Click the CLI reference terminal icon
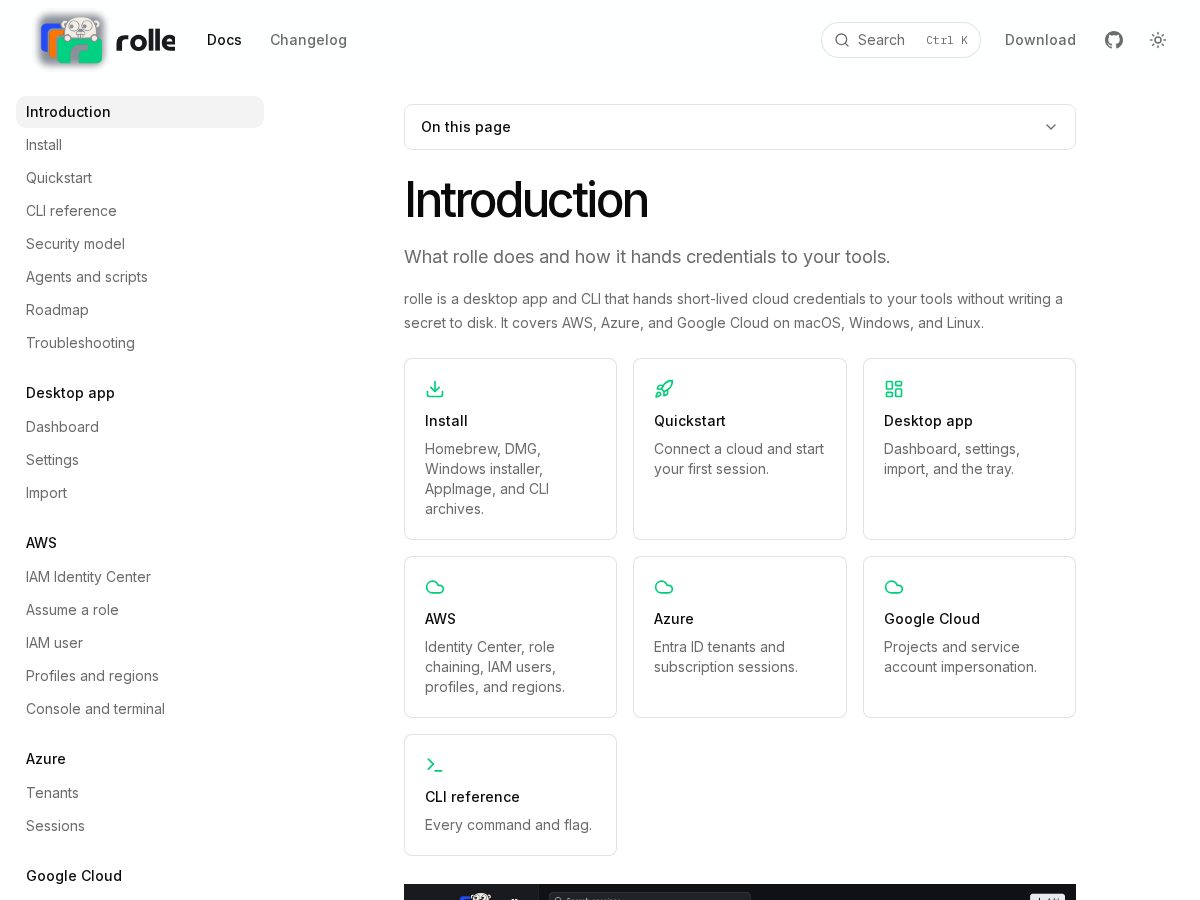Screen dimensions: 1200x900 [x=435, y=765]
